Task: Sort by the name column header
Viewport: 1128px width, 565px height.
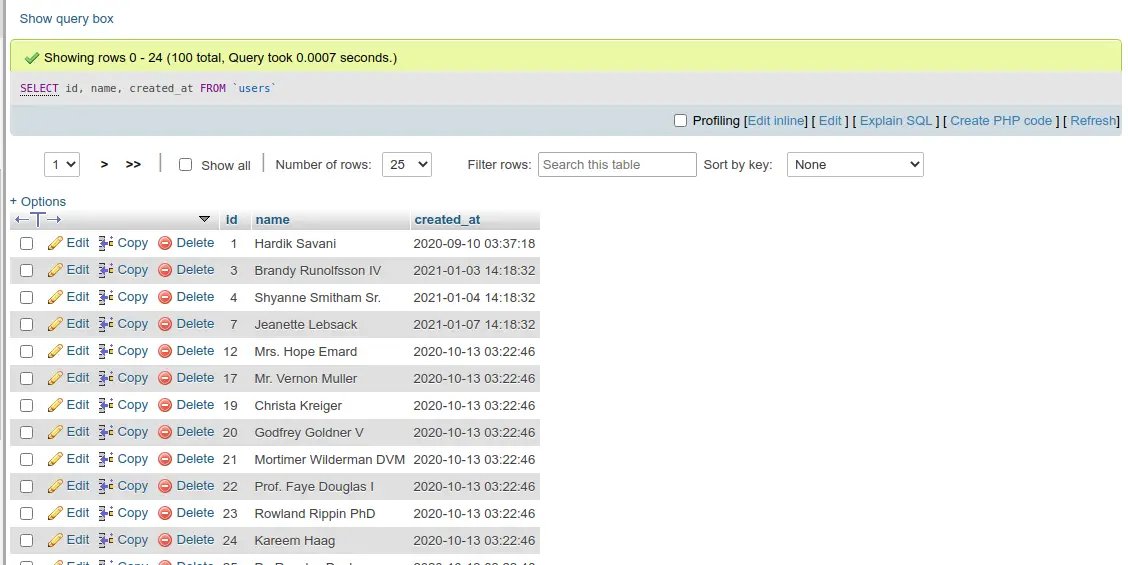Action: [x=272, y=220]
